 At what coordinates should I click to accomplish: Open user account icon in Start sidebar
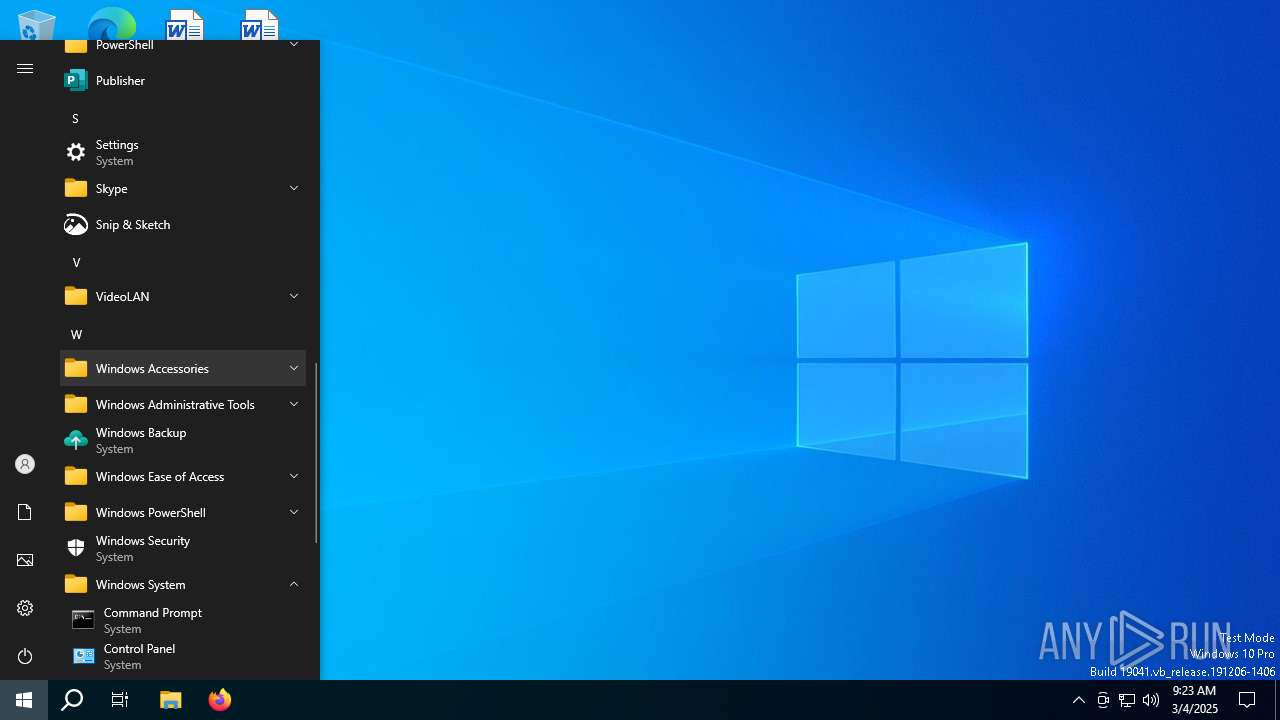tap(25, 464)
